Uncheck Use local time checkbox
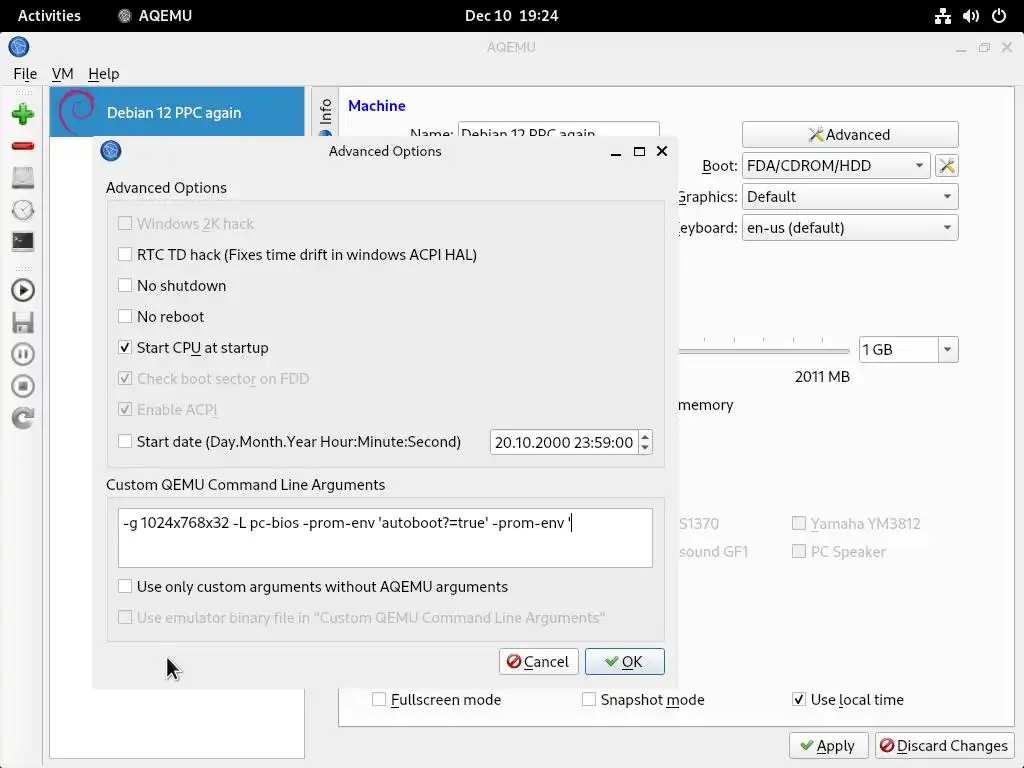Screen dimensions: 1024x768 pyautogui.click(x=799, y=699)
